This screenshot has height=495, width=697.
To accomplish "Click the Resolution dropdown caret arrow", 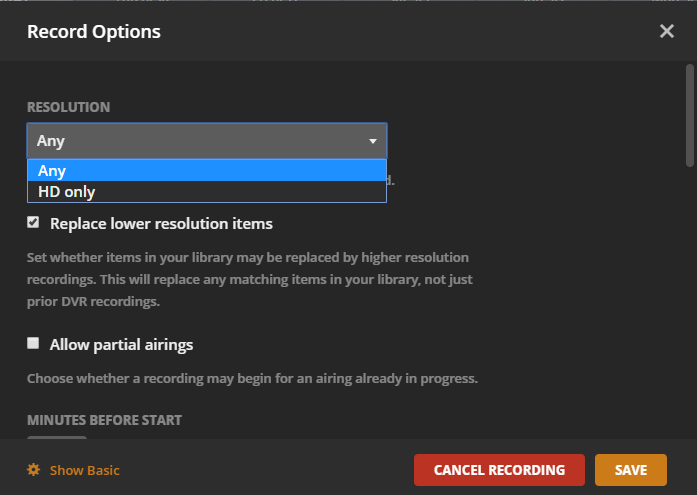I will point(373,141).
